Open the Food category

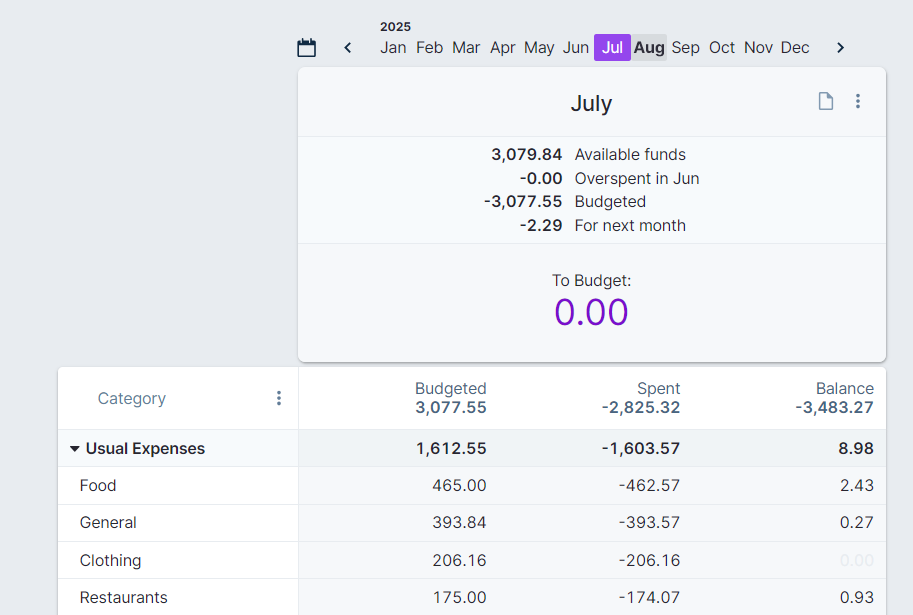(97, 485)
